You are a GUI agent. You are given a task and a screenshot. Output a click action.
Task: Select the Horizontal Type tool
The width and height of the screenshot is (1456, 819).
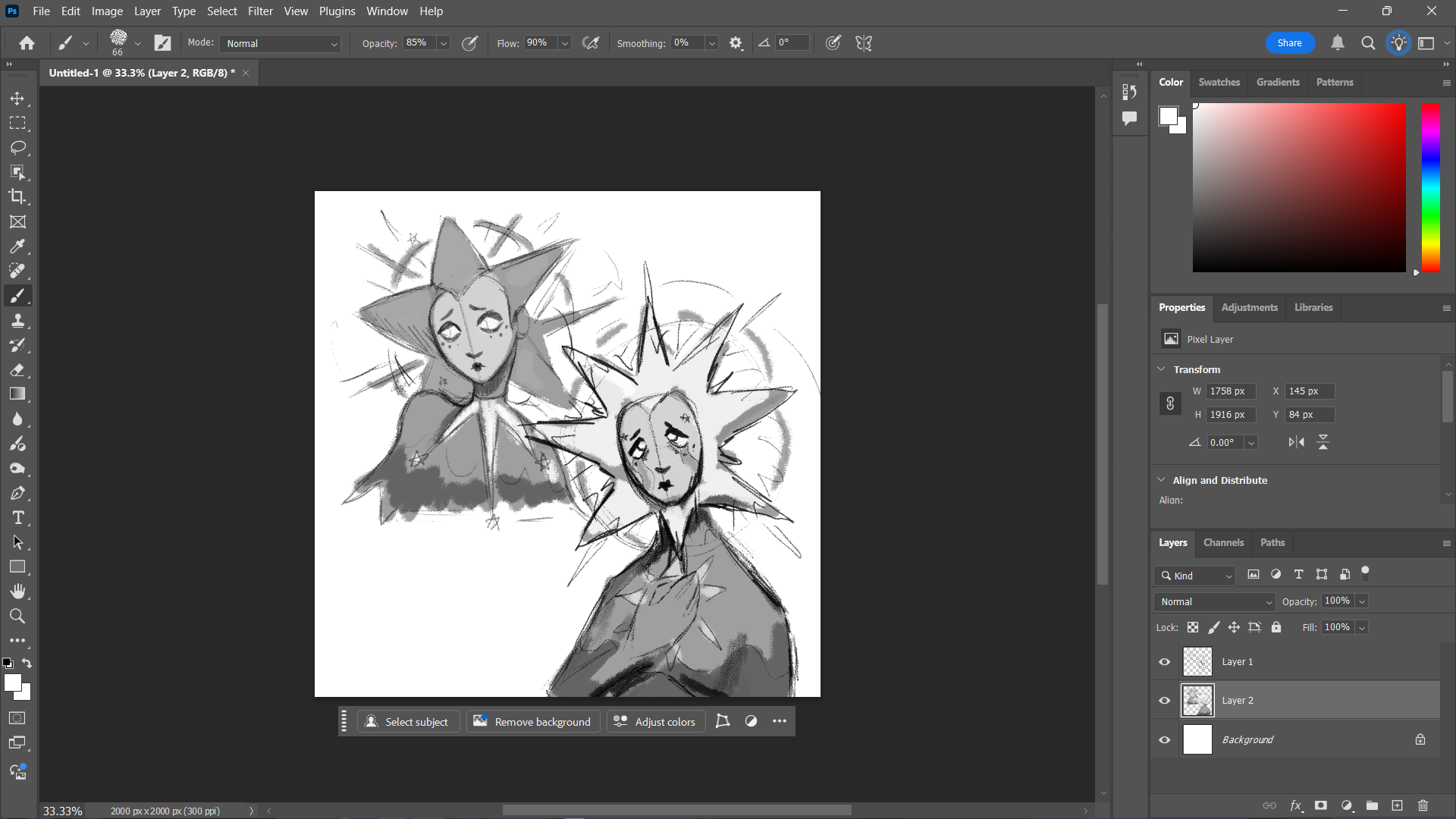pos(17,518)
